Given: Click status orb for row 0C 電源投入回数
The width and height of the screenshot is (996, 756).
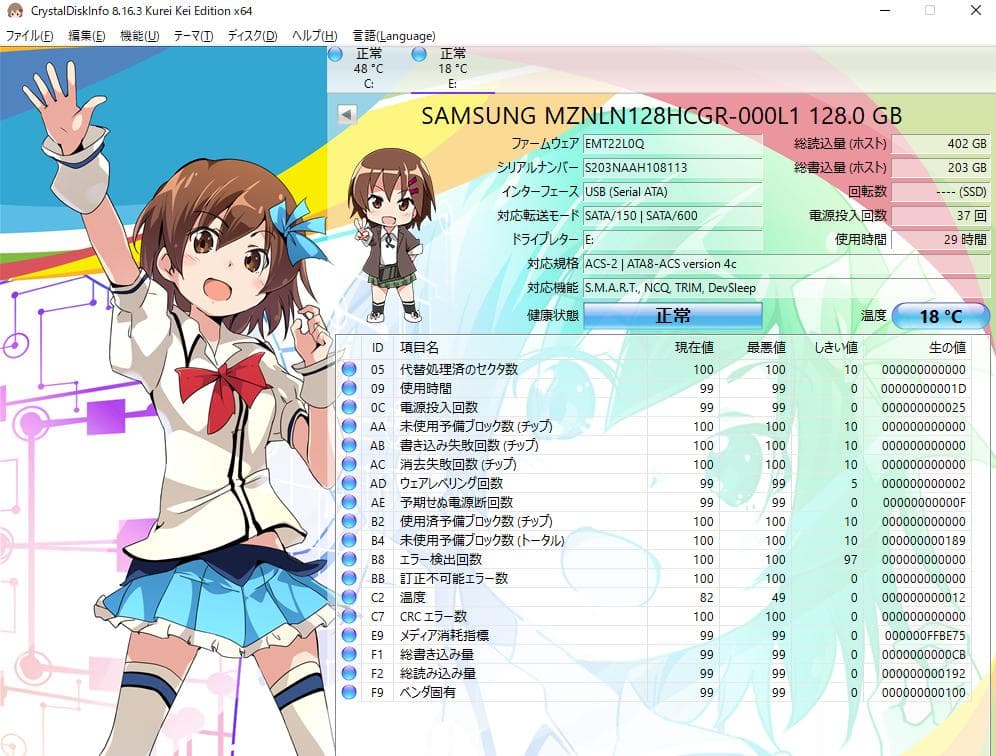Looking at the screenshot, I should [x=349, y=407].
